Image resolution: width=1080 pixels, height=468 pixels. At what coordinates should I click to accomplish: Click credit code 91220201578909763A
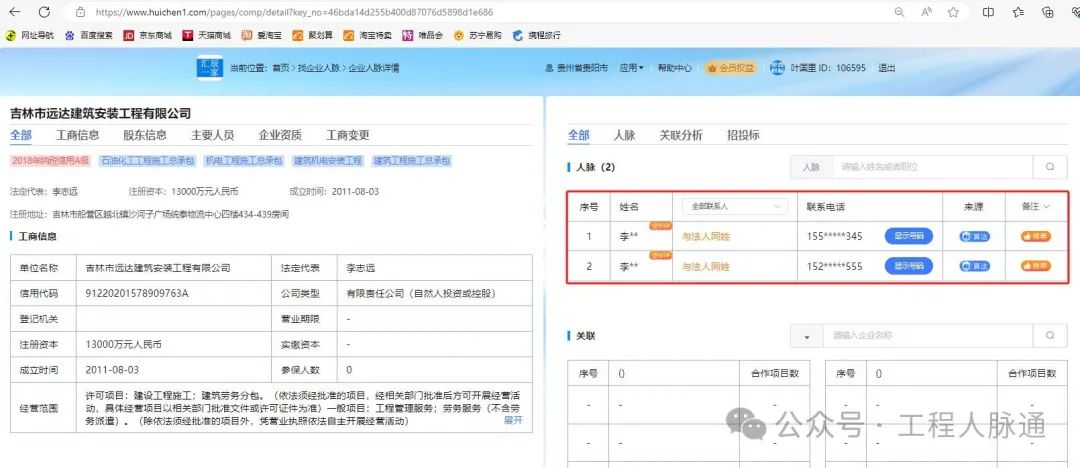click(x=137, y=294)
